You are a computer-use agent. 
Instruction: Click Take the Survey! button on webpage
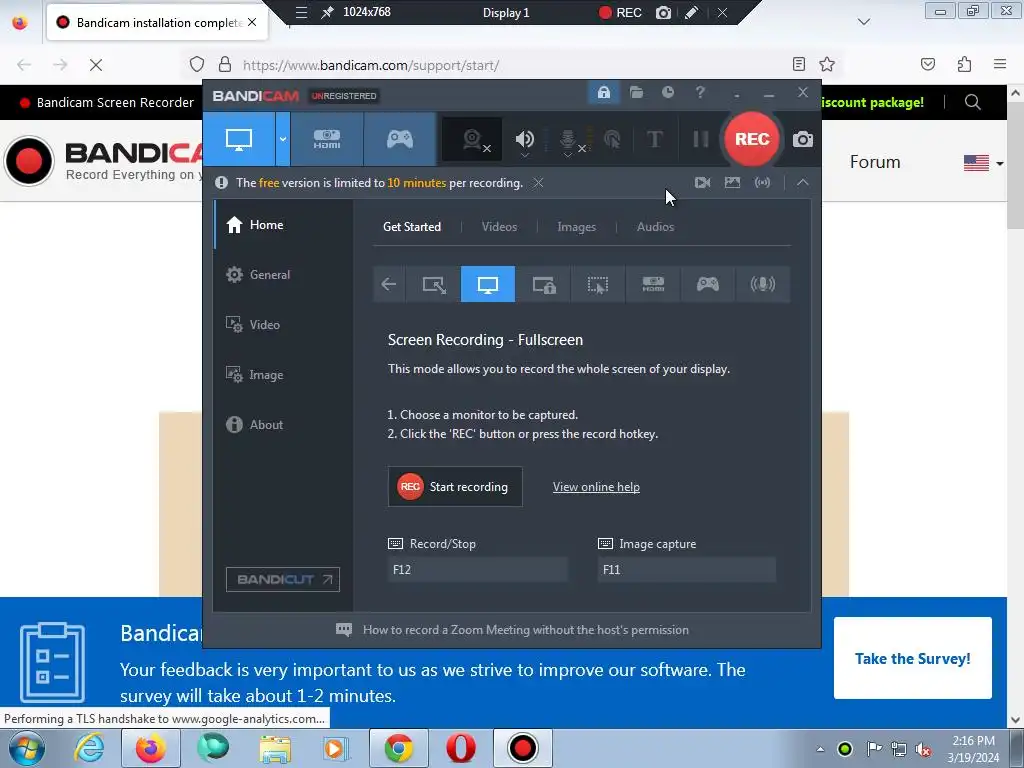(x=912, y=658)
